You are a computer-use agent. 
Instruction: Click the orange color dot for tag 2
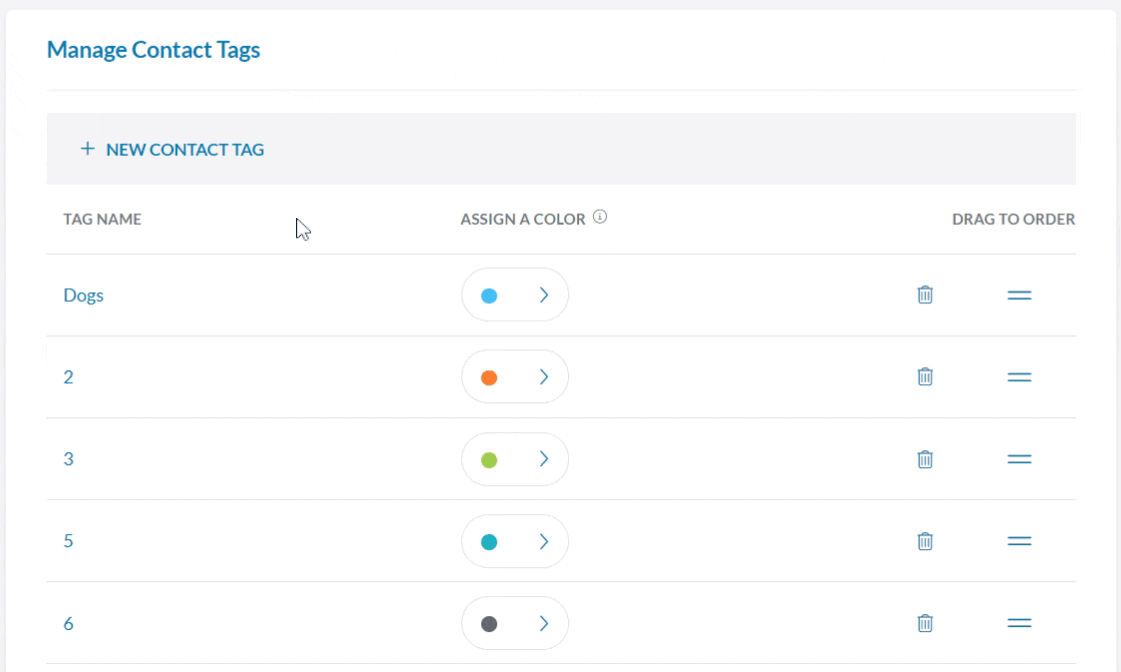click(x=489, y=378)
